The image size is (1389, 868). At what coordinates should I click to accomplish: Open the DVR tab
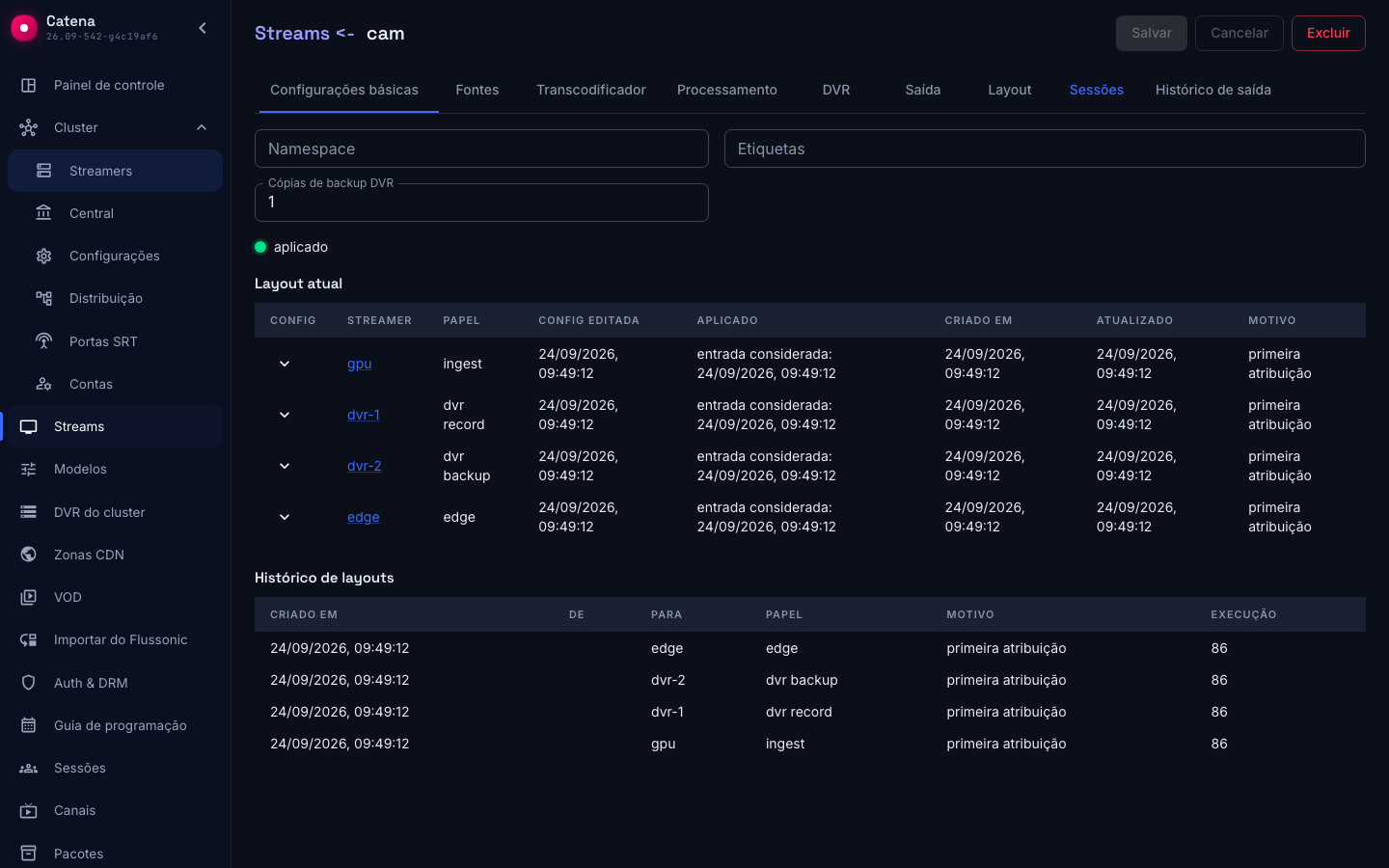pos(836,90)
